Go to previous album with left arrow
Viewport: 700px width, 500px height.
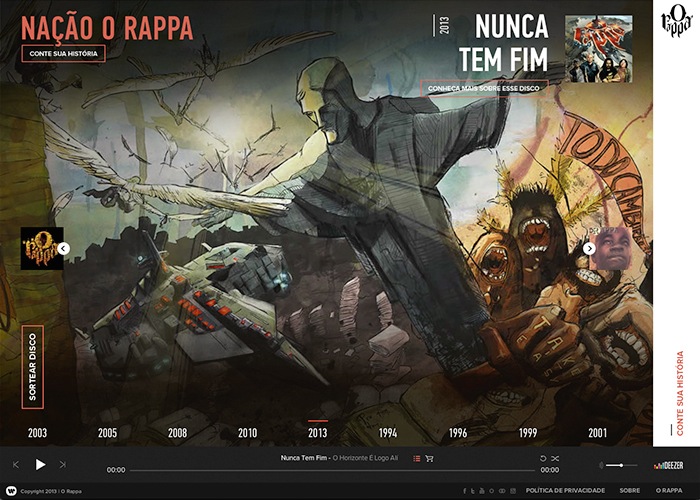pos(63,249)
